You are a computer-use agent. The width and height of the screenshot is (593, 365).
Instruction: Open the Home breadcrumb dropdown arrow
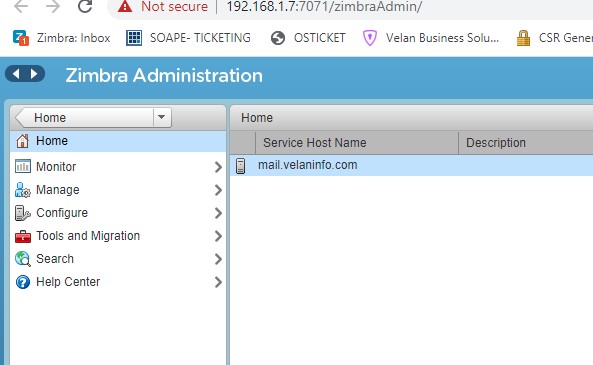(162, 117)
